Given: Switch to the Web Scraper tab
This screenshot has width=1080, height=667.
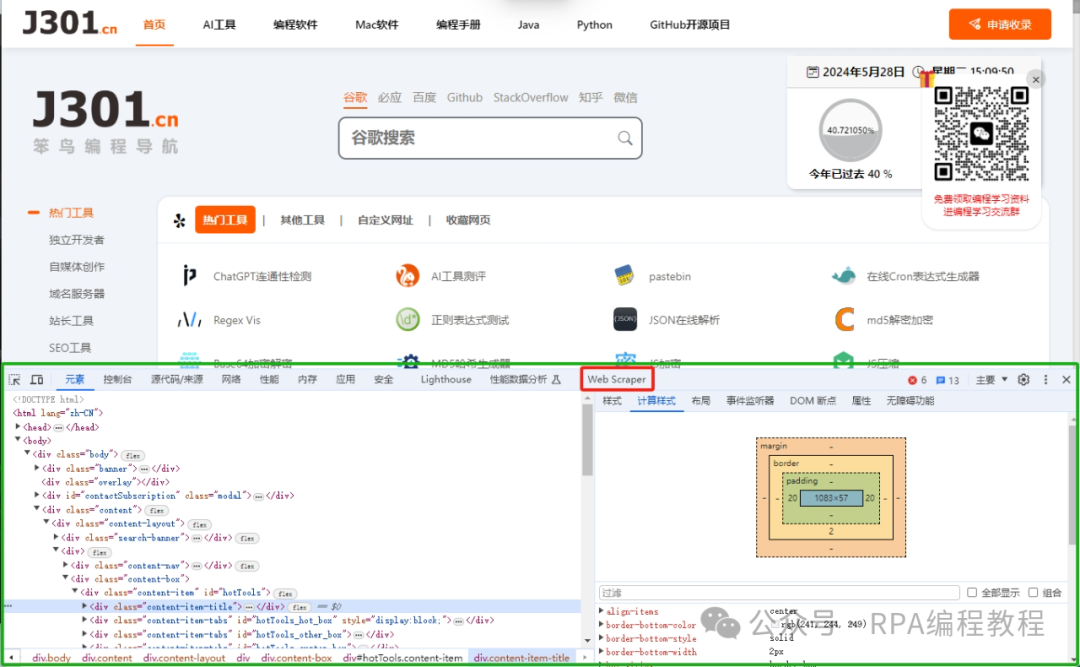Looking at the screenshot, I should 616,380.
